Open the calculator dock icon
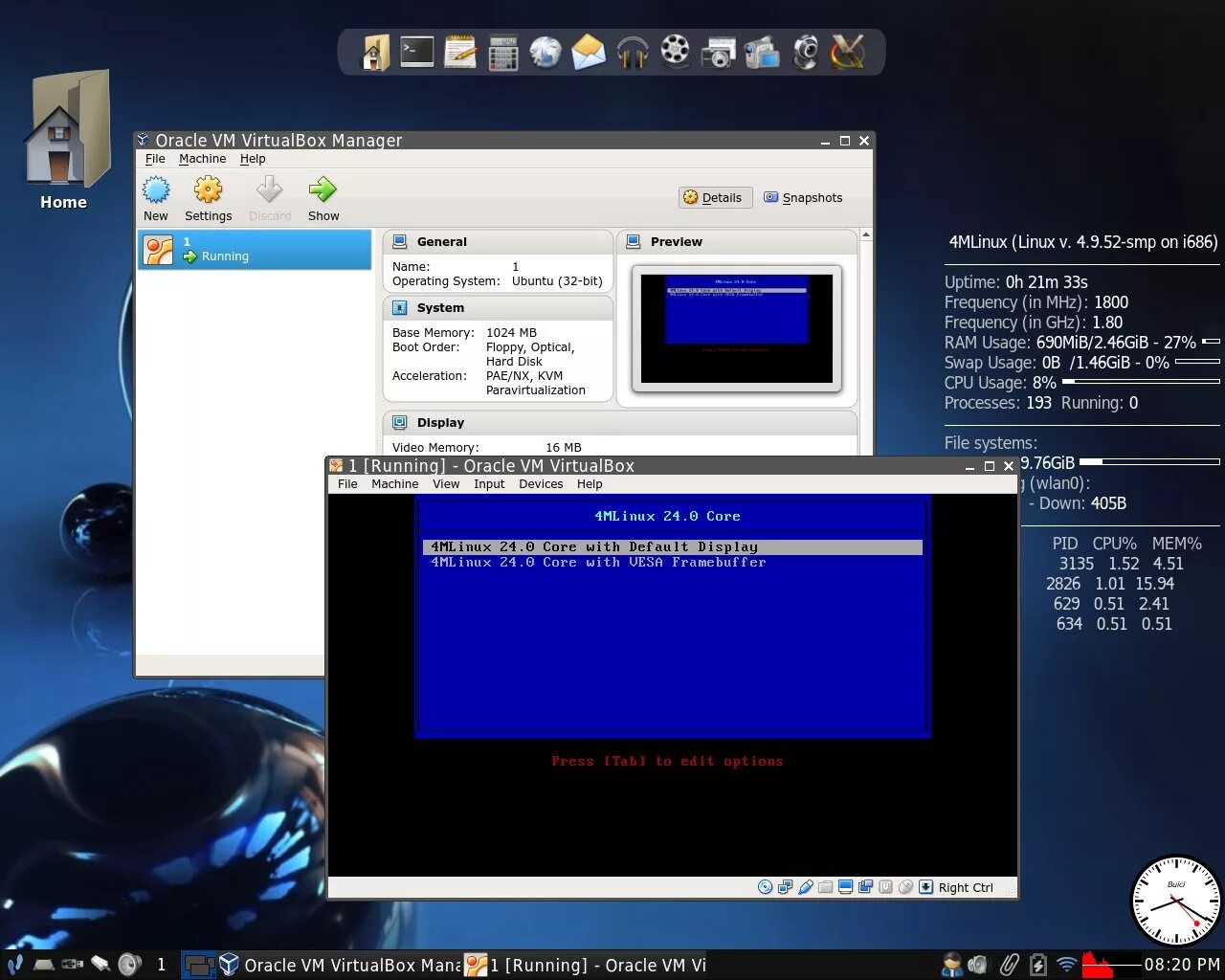 [502, 53]
